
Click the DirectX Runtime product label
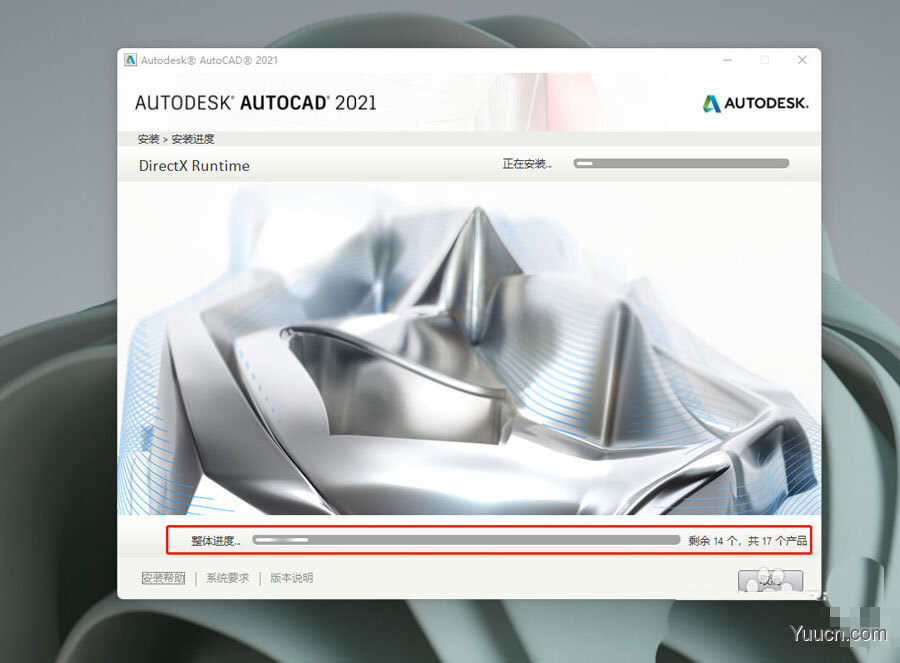click(x=194, y=166)
